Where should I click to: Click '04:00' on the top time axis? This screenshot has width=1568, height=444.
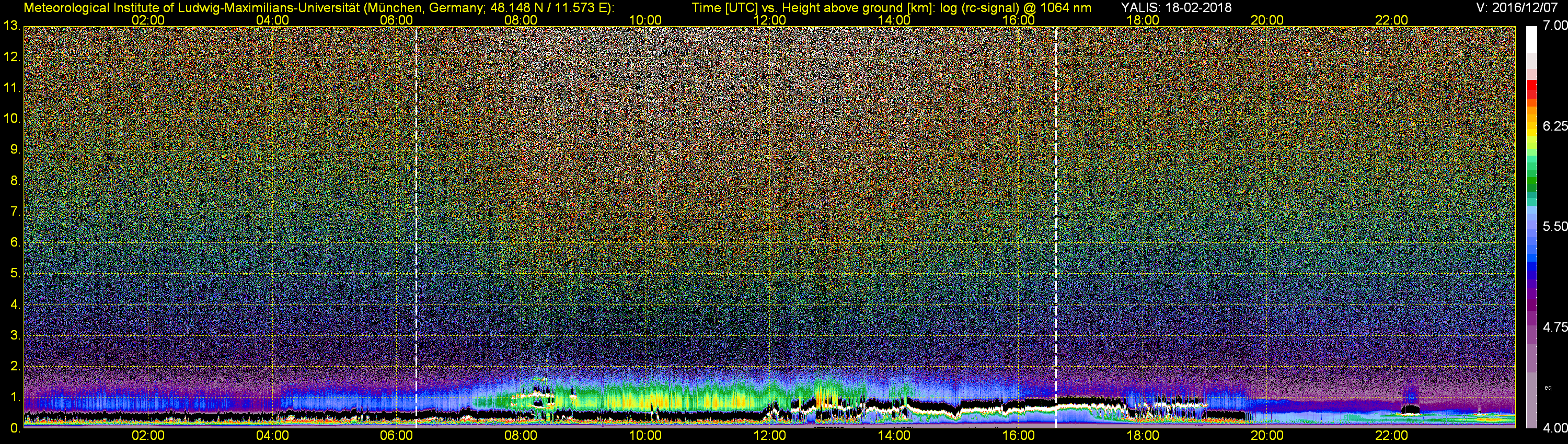click(272, 20)
